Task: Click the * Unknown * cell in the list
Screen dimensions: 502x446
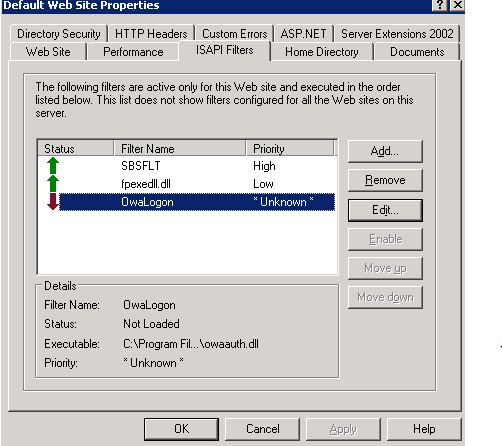Action: point(283,202)
